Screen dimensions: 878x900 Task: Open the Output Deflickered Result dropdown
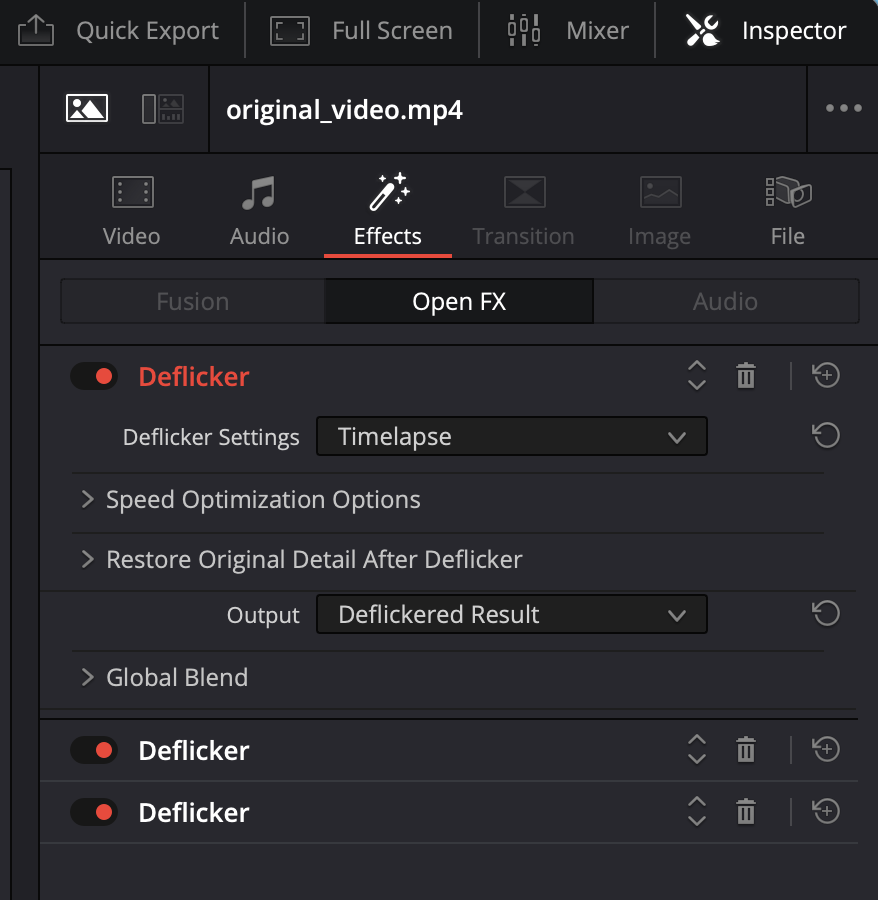point(511,615)
